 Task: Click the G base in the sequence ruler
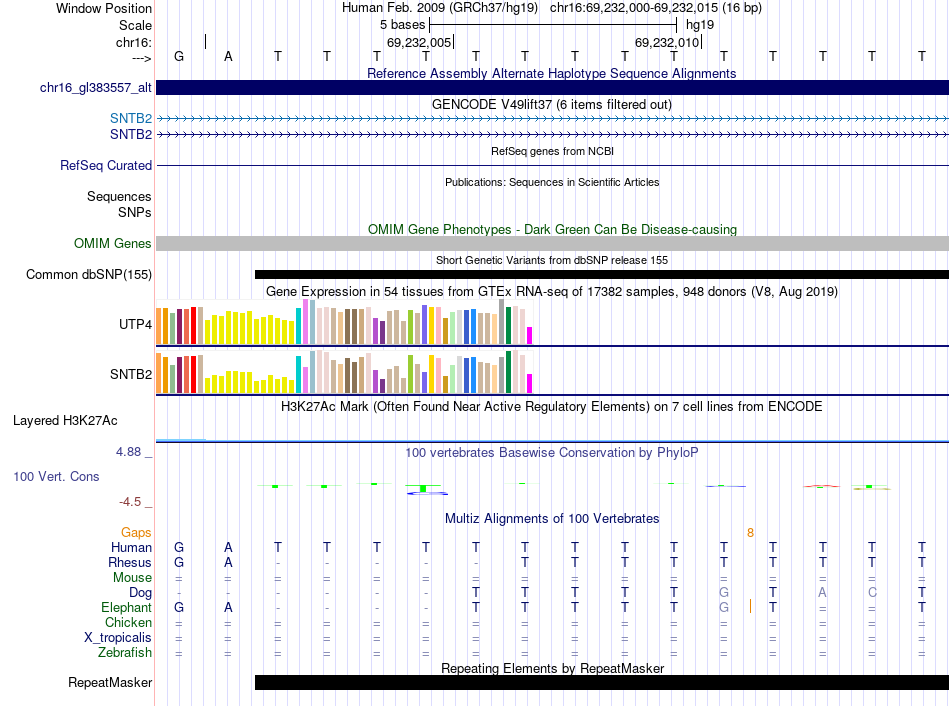click(179, 56)
